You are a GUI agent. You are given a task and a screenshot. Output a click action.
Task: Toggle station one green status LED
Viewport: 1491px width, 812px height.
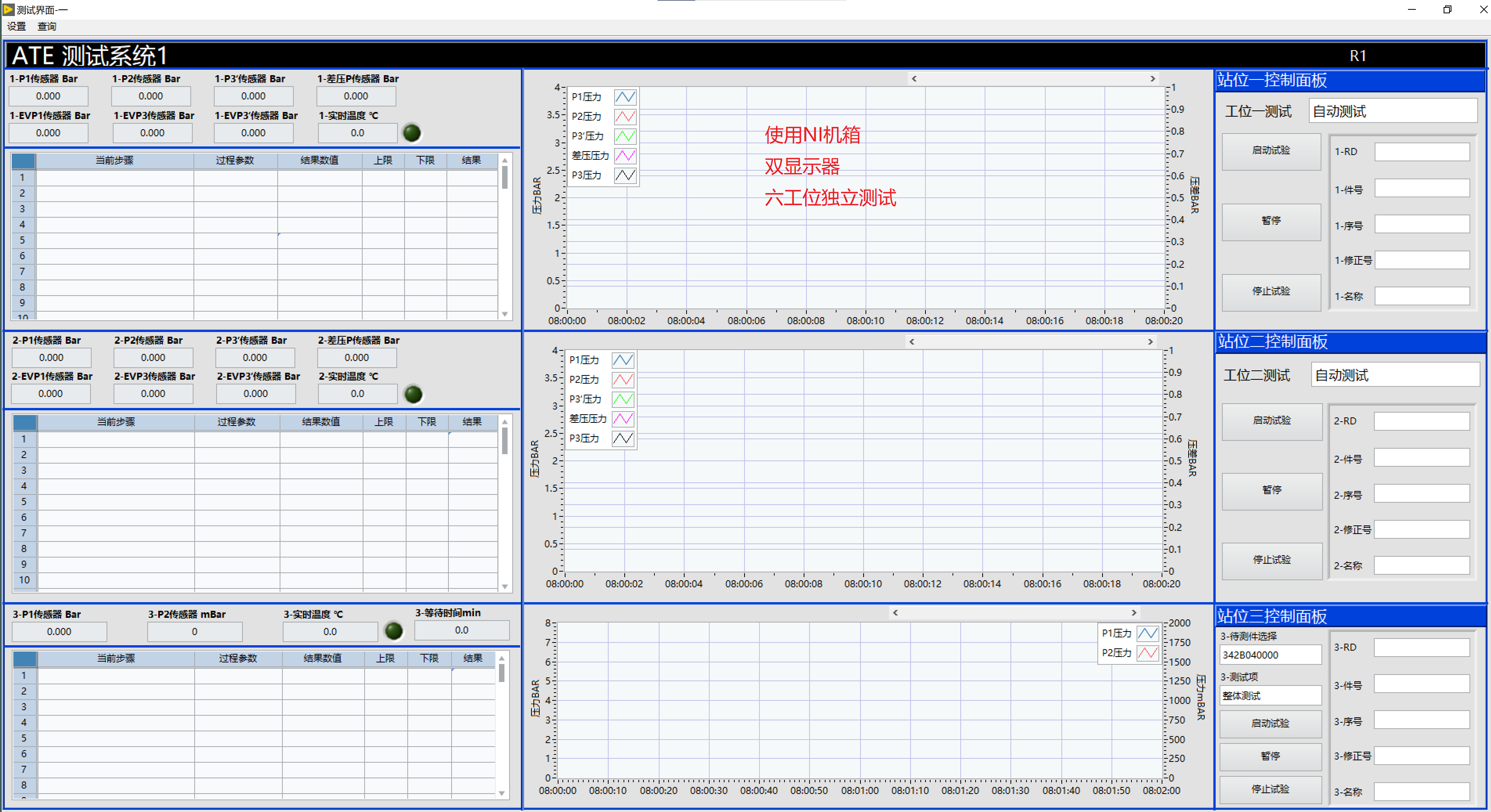tap(412, 133)
